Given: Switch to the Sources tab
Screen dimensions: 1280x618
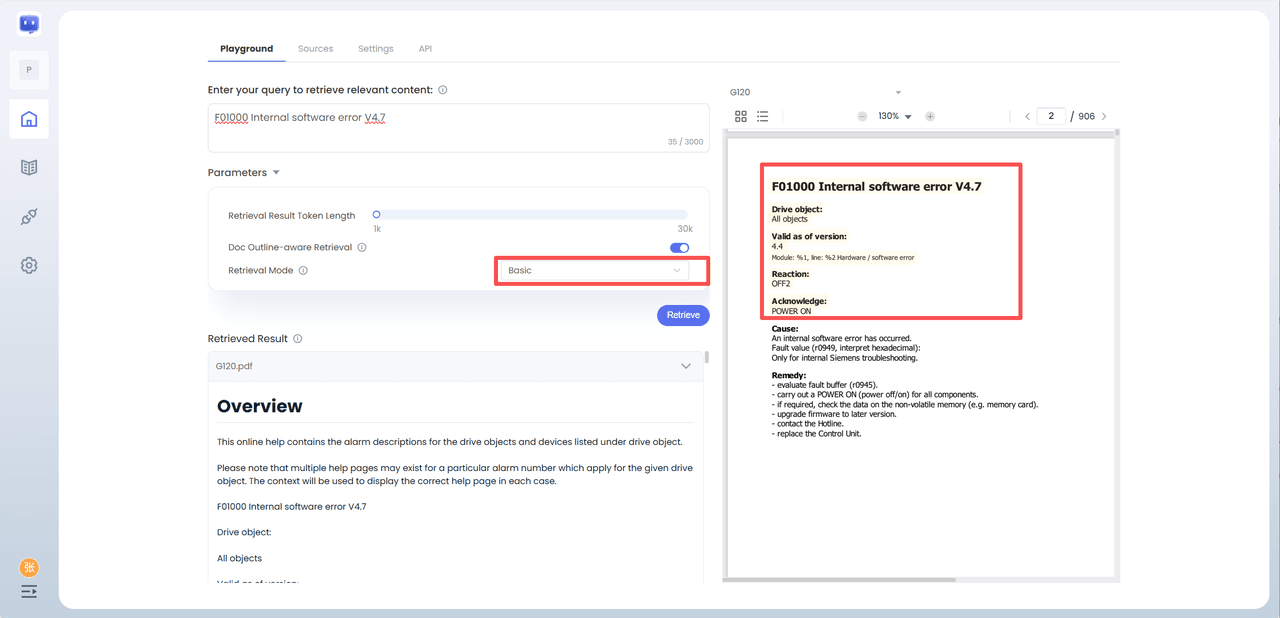Looking at the screenshot, I should pos(315,49).
